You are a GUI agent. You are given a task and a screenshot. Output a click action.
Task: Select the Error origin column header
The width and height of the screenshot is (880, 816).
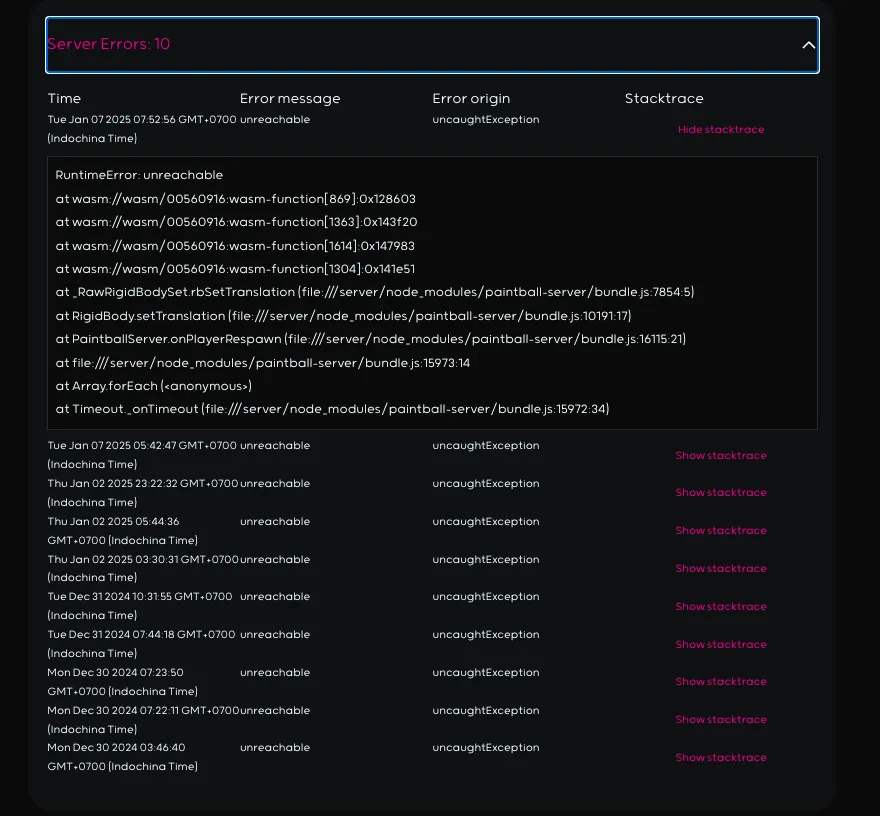(x=471, y=98)
